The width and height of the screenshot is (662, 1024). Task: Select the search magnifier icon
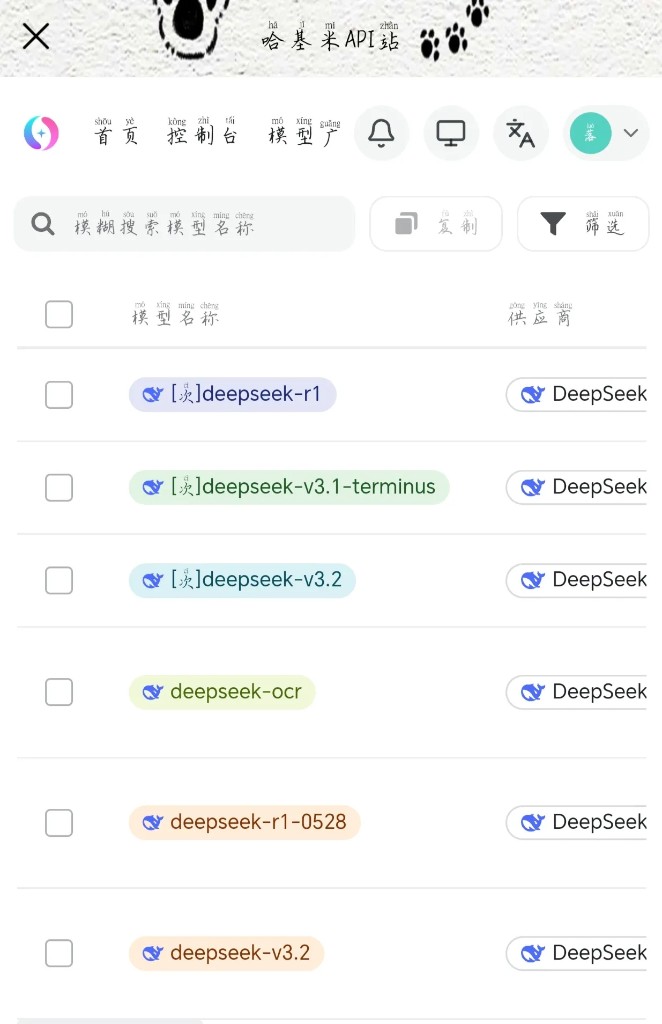tap(42, 223)
